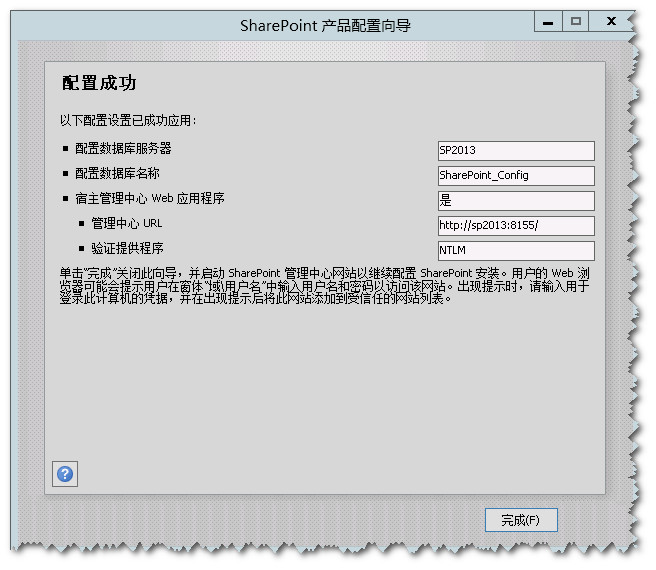Click the NTLM authentication provider field
Viewport: 656px width, 570px height.
[515, 251]
